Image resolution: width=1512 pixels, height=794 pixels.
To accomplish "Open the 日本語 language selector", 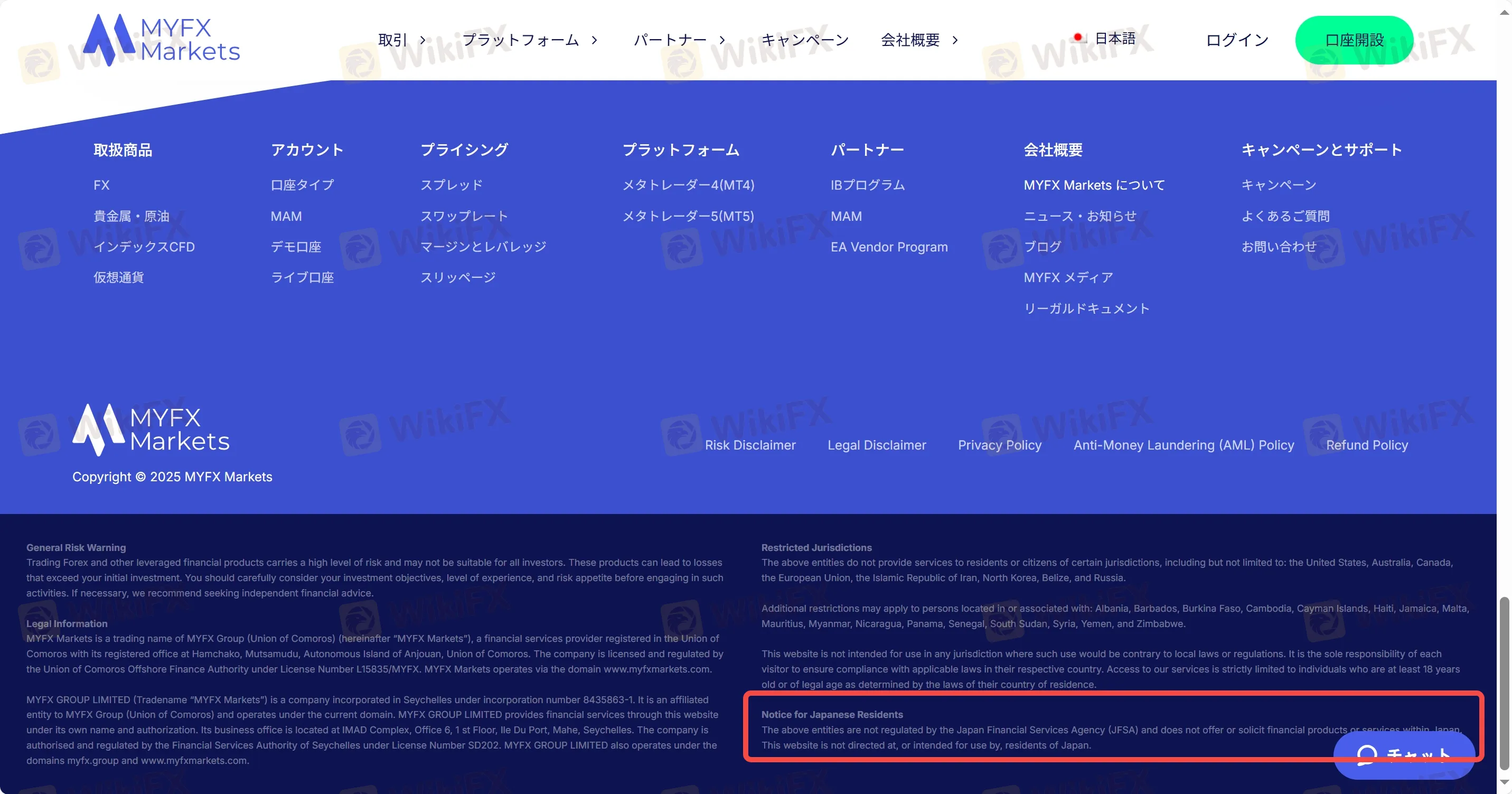I will coord(1104,38).
